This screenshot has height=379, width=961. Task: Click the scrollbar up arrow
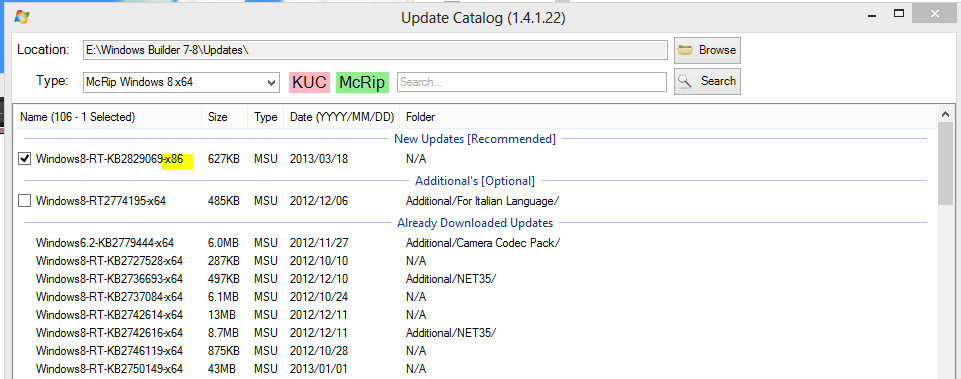coord(946,114)
